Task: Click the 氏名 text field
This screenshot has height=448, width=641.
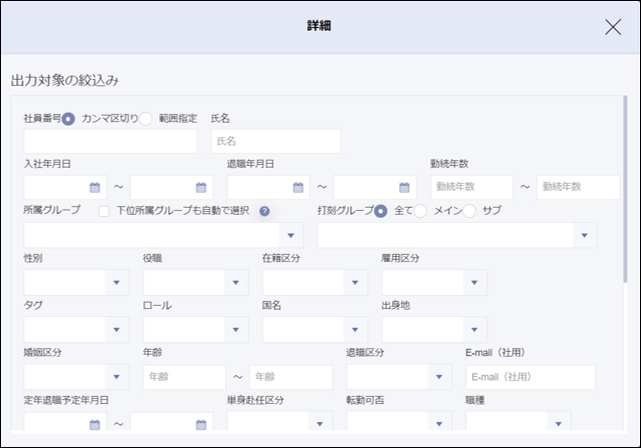Action: pos(275,142)
